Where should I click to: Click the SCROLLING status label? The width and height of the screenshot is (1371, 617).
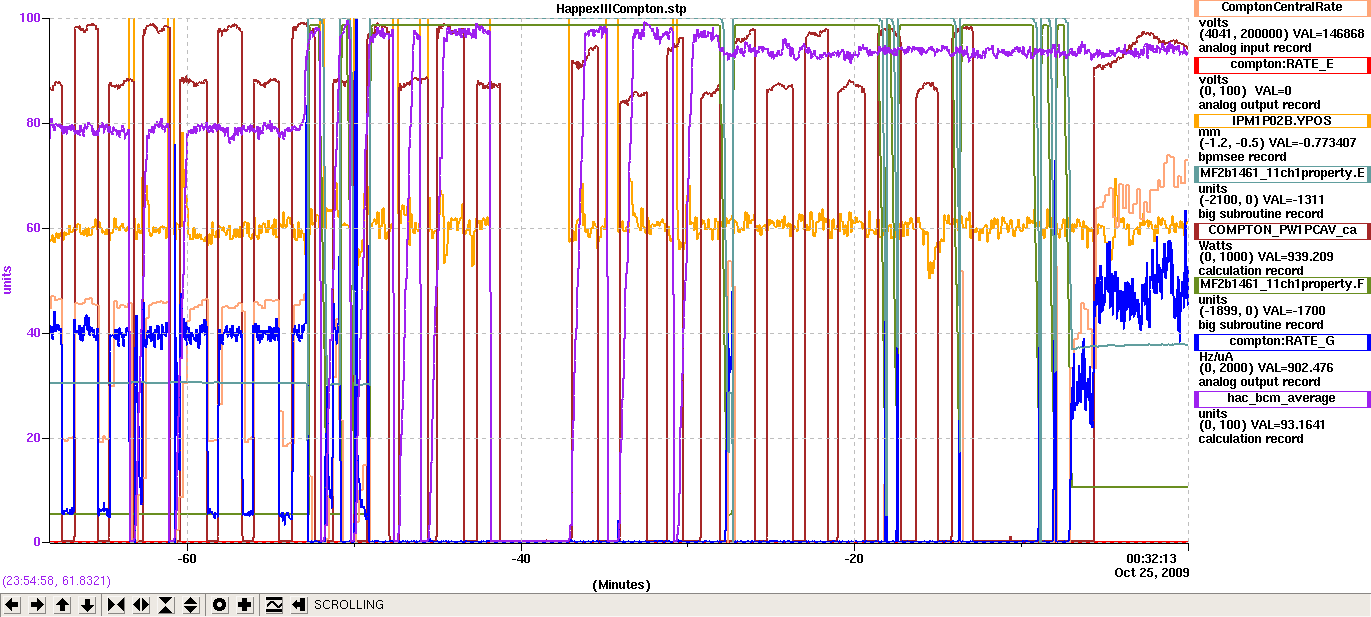tap(349, 605)
